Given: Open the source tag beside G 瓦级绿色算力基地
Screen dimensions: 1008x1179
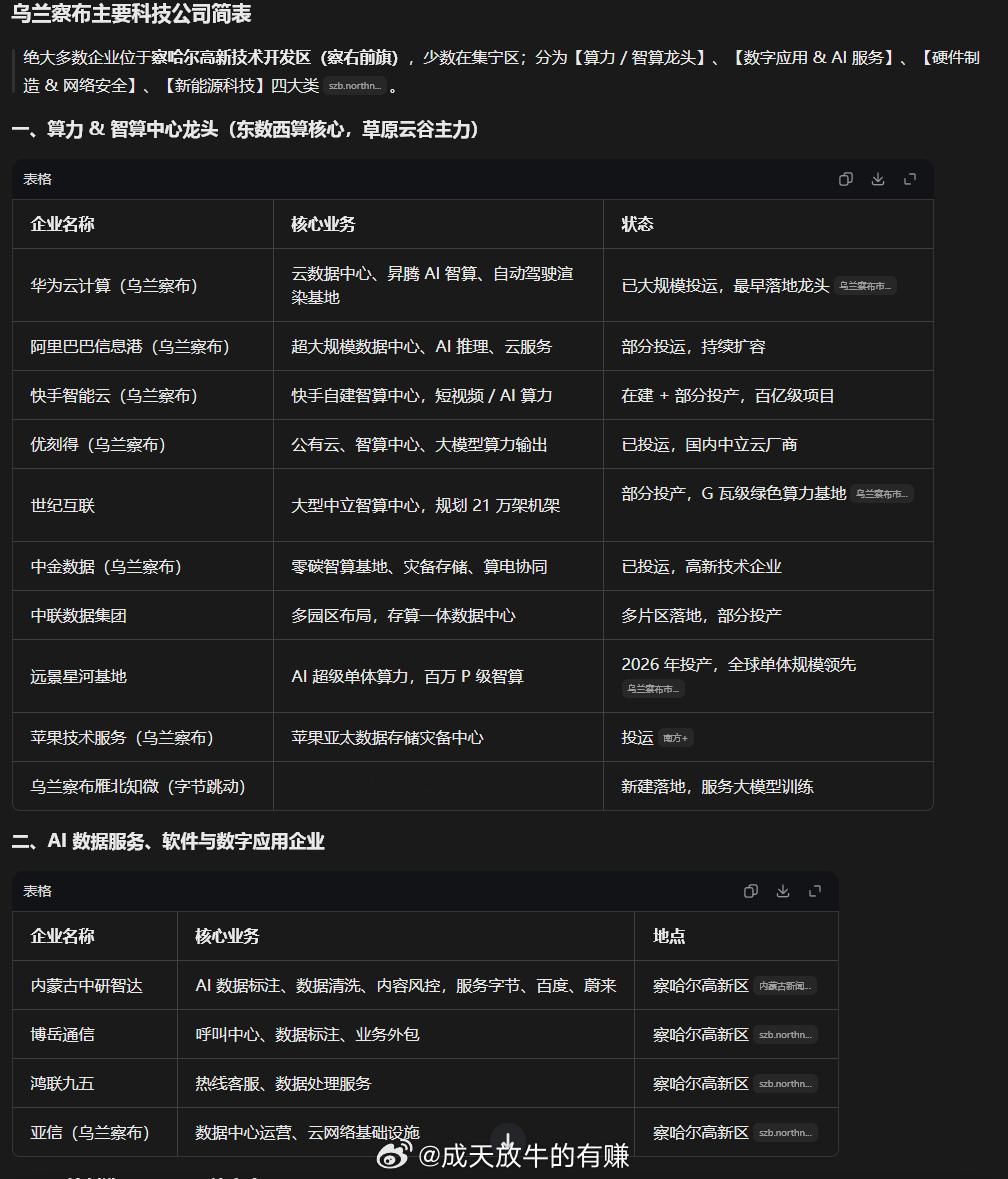Looking at the screenshot, I should click(882, 494).
